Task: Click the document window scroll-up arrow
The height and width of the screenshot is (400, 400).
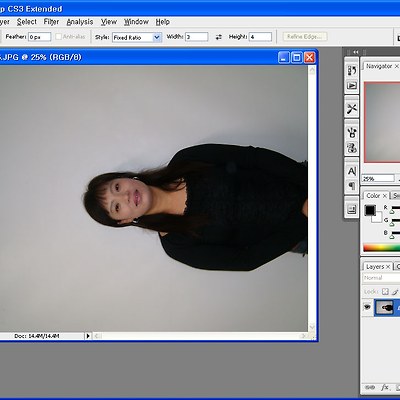Action: [312, 70]
